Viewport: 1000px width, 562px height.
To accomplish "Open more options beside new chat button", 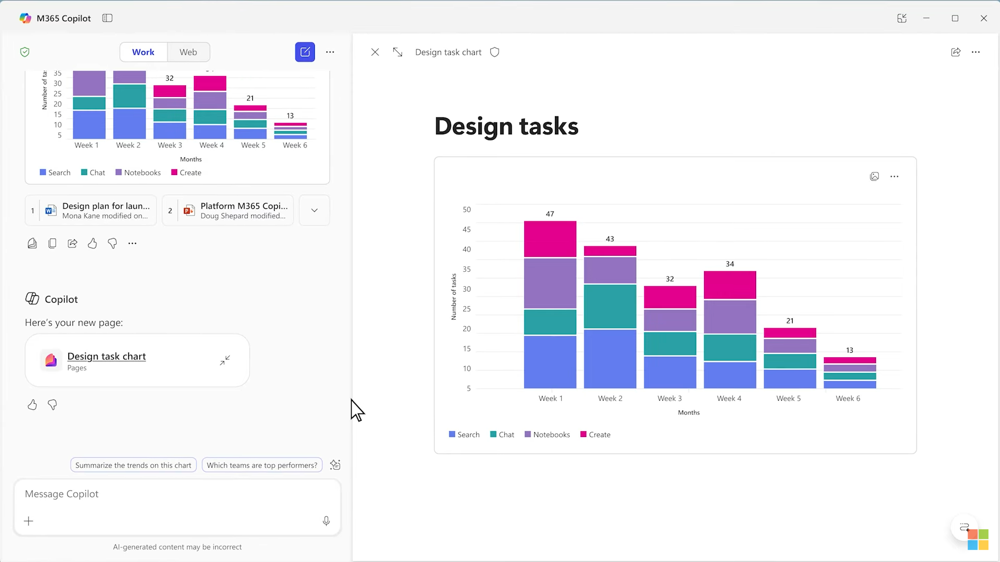I will (x=330, y=52).
